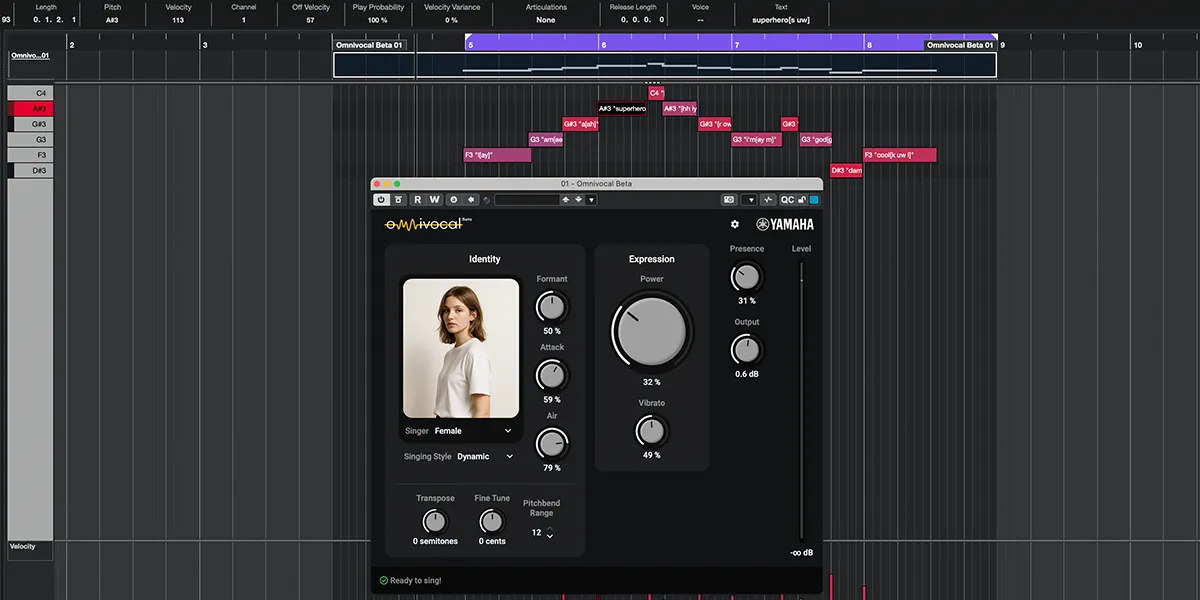Open the preset selection dropdown arrow
Viewport: 1200px width, 600px height.
[590, 199]
